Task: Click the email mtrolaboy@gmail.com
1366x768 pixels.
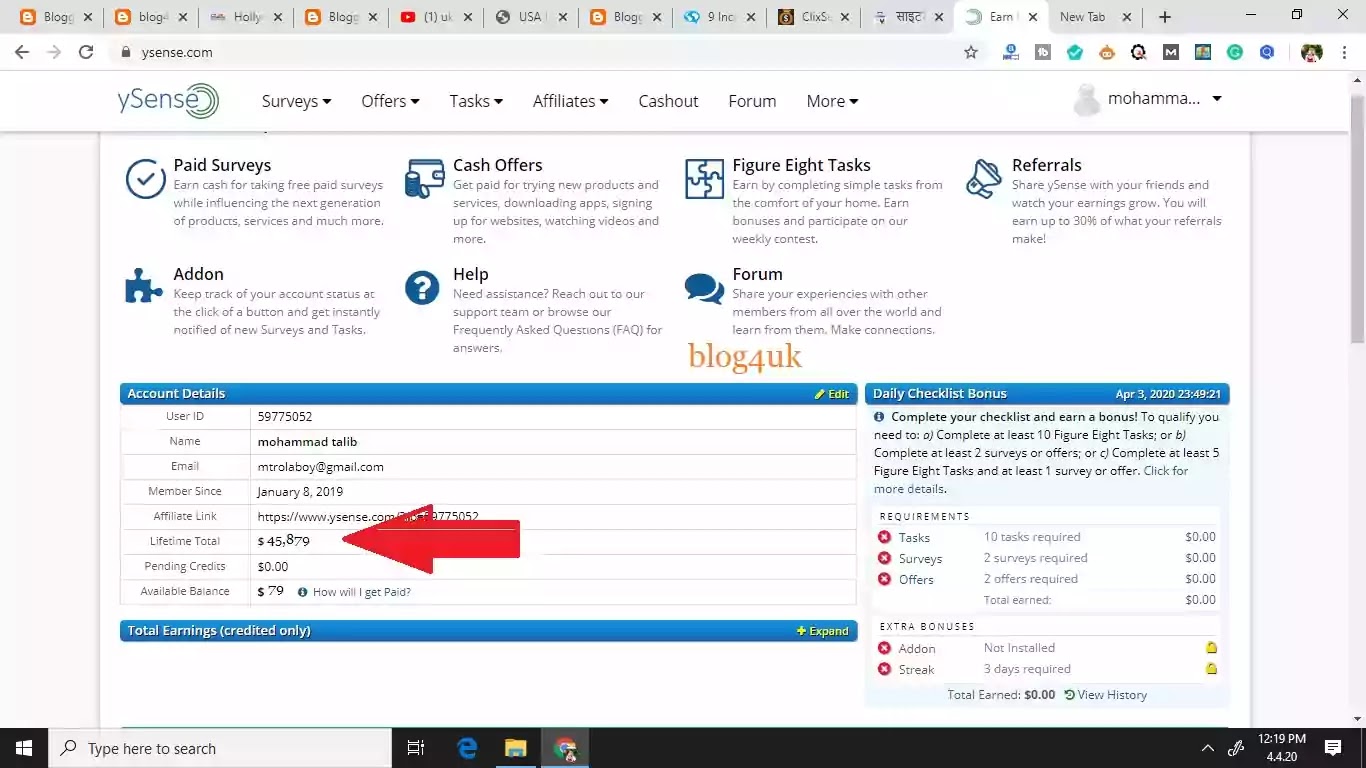Action: point(320,467)
